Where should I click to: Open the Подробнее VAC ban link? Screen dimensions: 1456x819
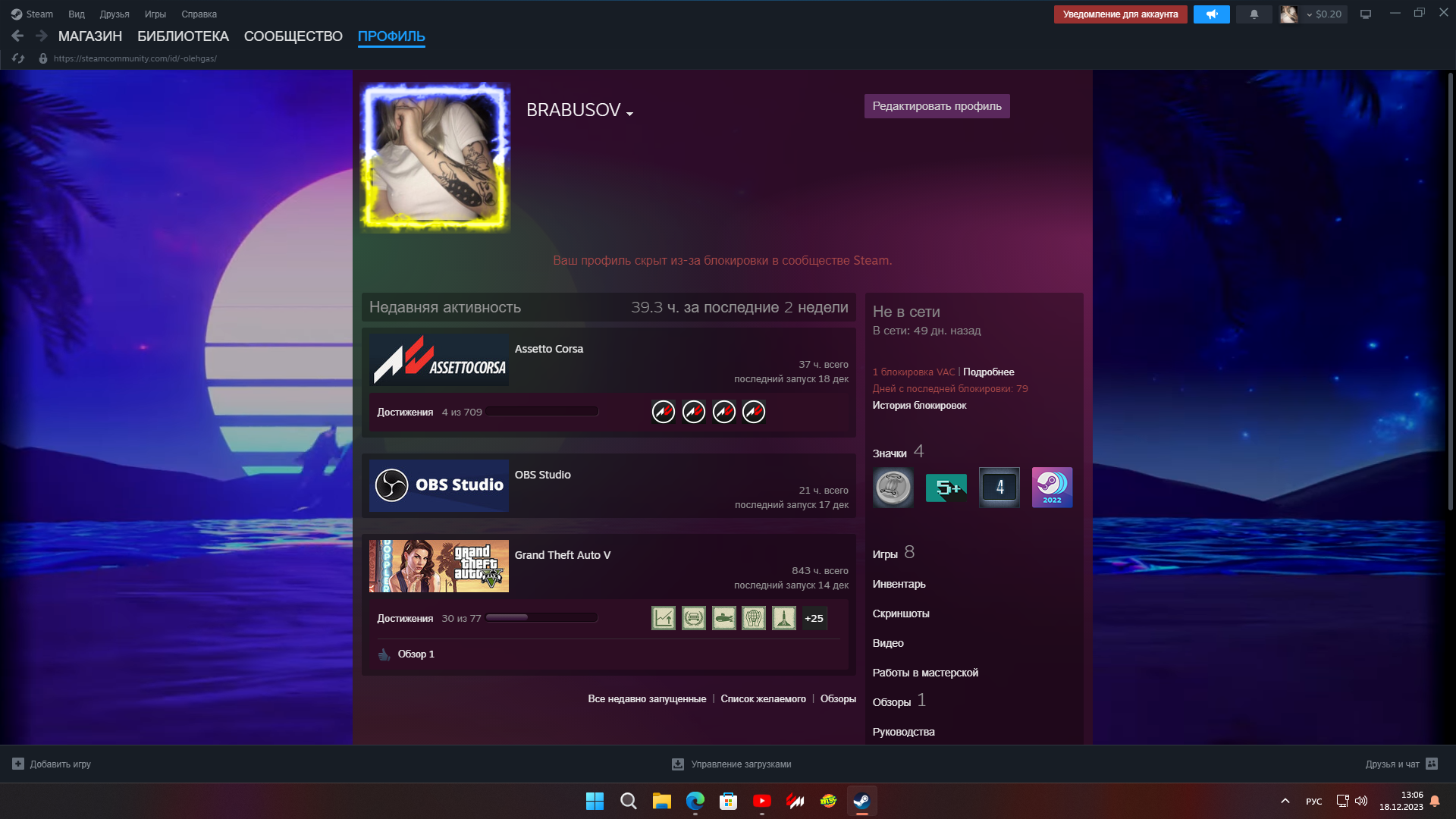coord(989,372)
